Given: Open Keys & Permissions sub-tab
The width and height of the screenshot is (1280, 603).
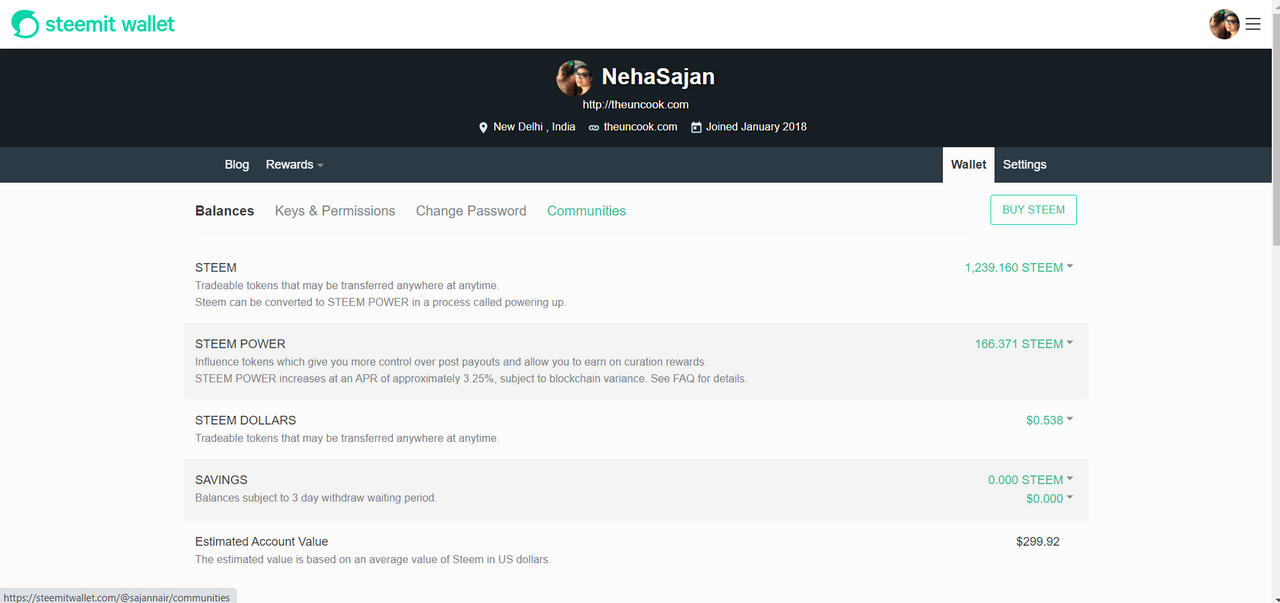Looking at the screenshot, I should 335,211.
